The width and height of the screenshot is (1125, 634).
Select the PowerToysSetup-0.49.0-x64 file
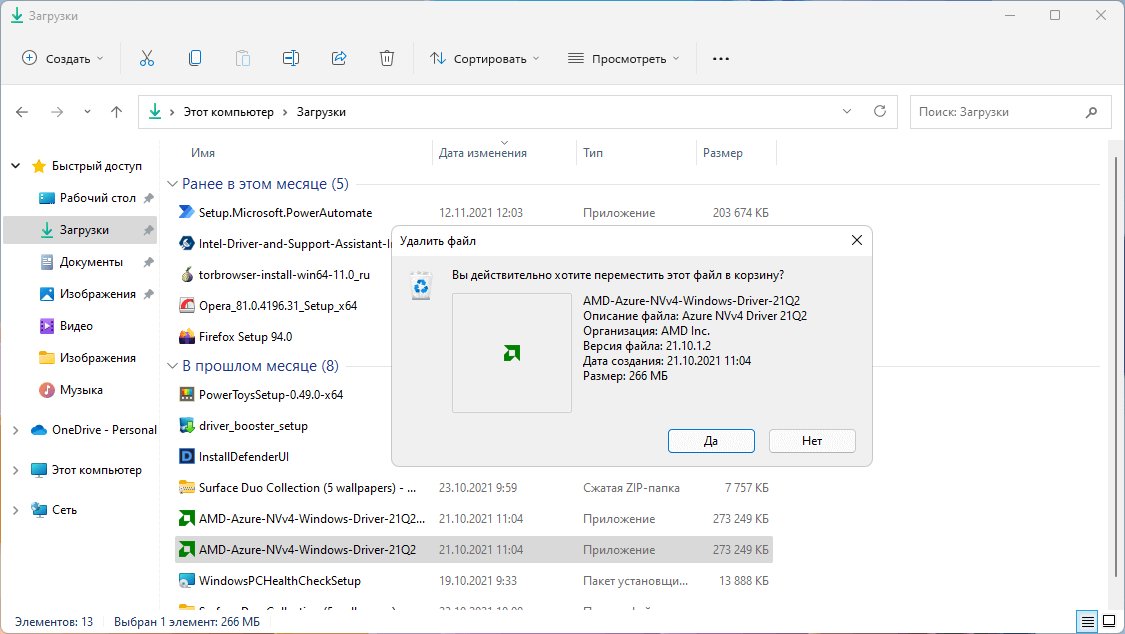[270, 395]
